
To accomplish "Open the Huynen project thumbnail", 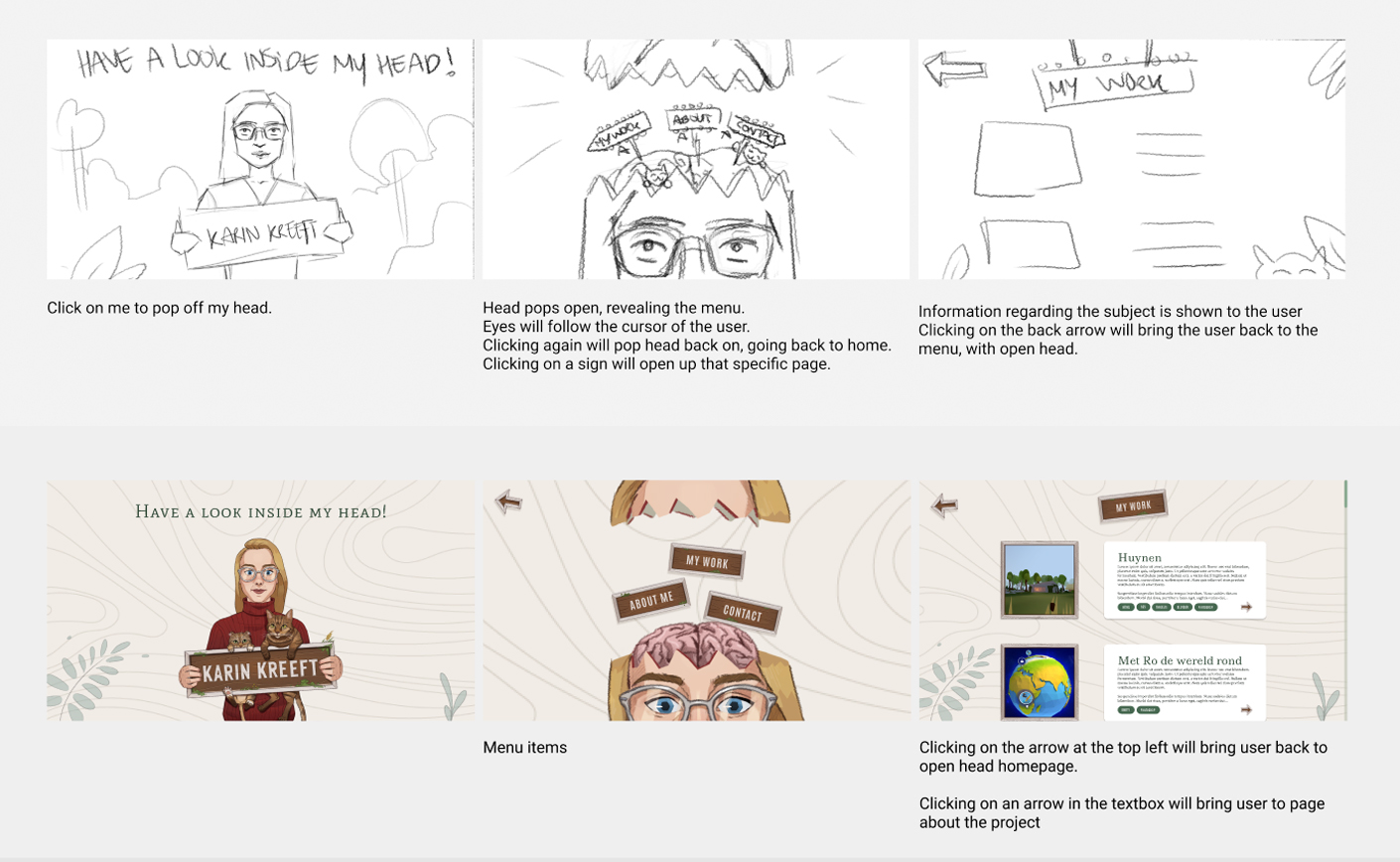I will point(1040,580).
